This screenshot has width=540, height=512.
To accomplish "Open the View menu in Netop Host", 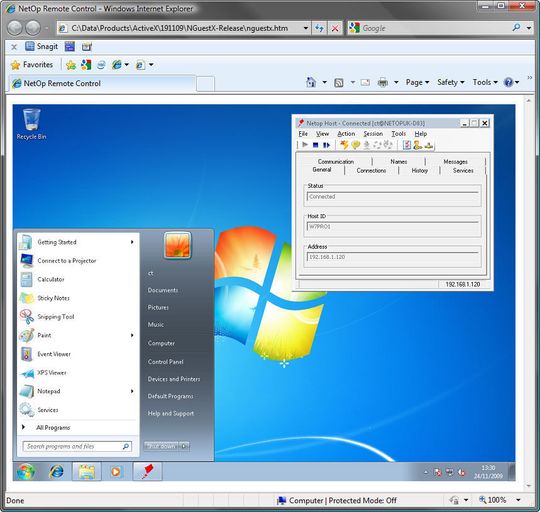I will (x=323, y=134).
